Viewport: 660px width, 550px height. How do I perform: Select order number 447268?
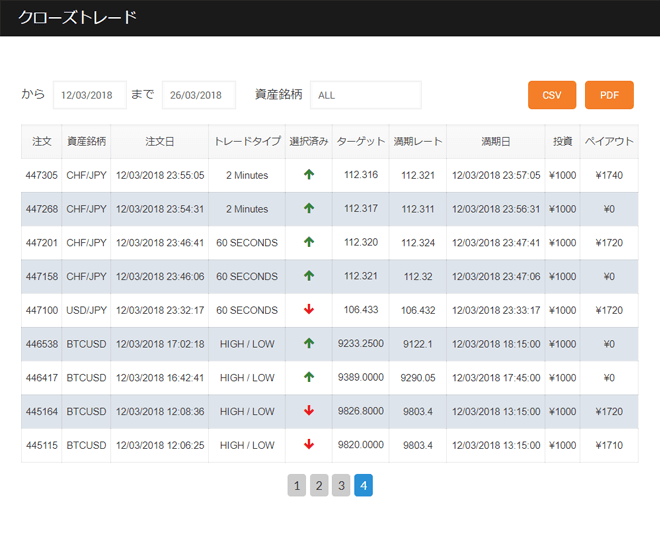point(42,209)
